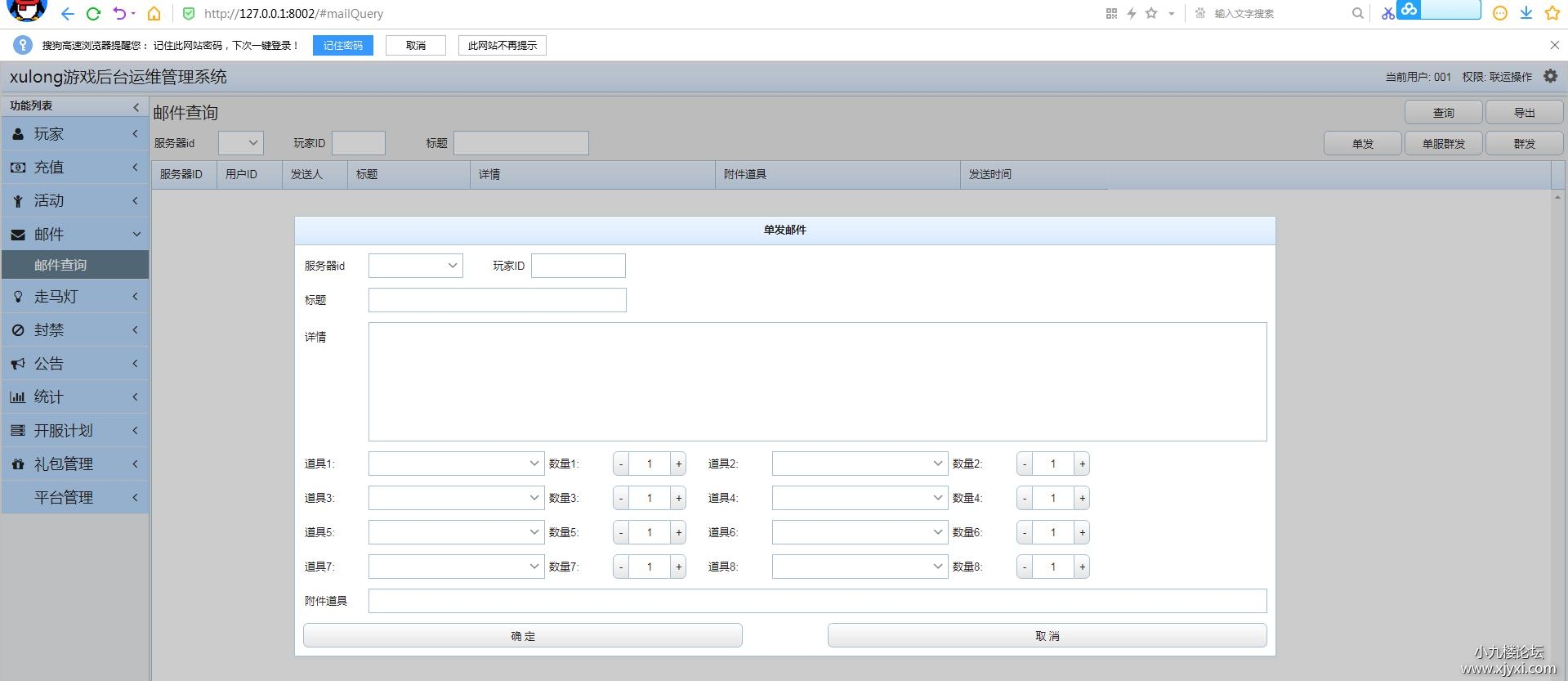Click the browser refresh icon
The width and height of the screenshot is (1568, 681).
[x=93, y=14]
